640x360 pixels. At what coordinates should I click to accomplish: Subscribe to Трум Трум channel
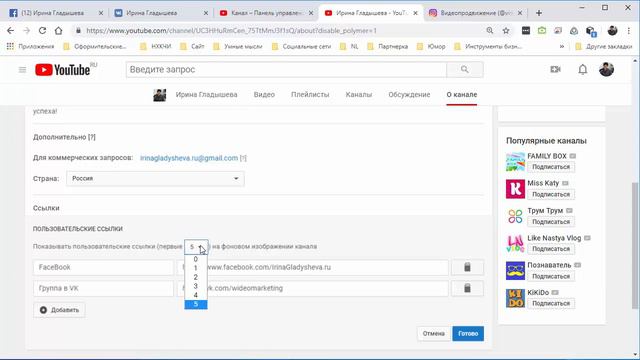pyautogui.click(x=551, y=222)
